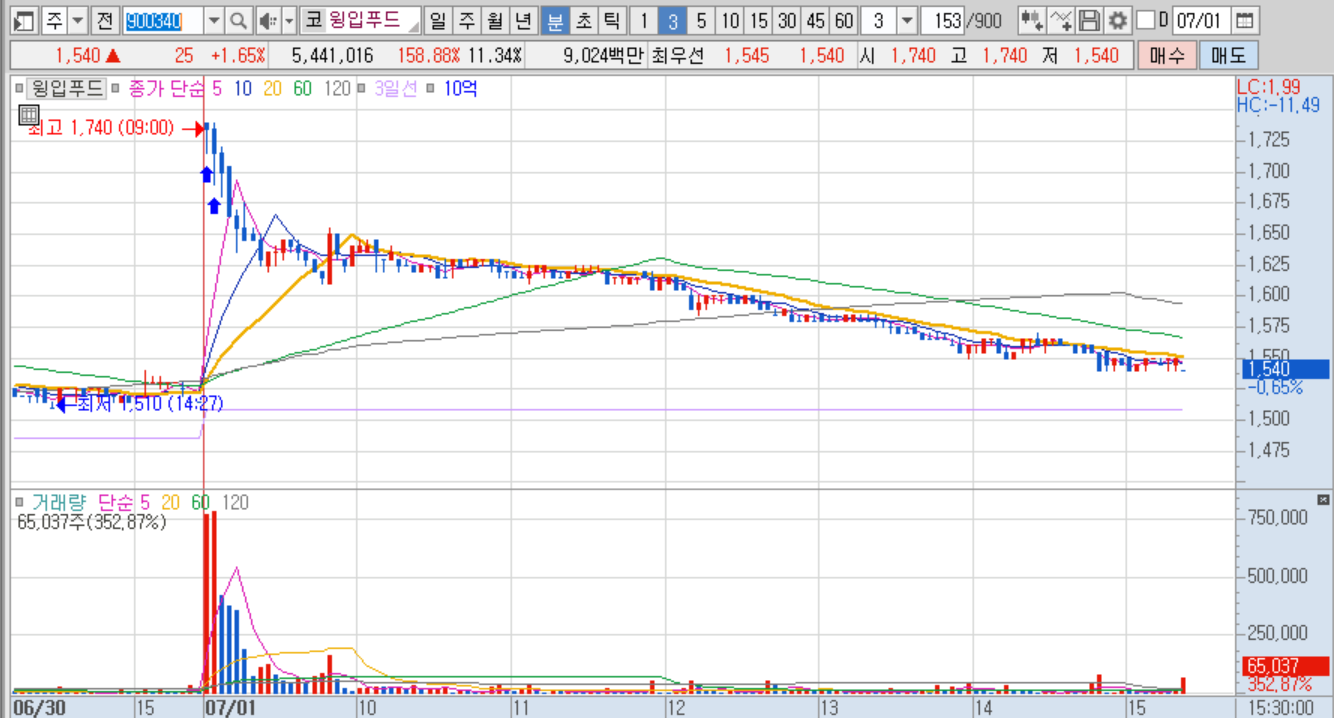Click the green 60 moving average legend
The height and width of the screenshot is (718, 1334).
tap(303, 89)
